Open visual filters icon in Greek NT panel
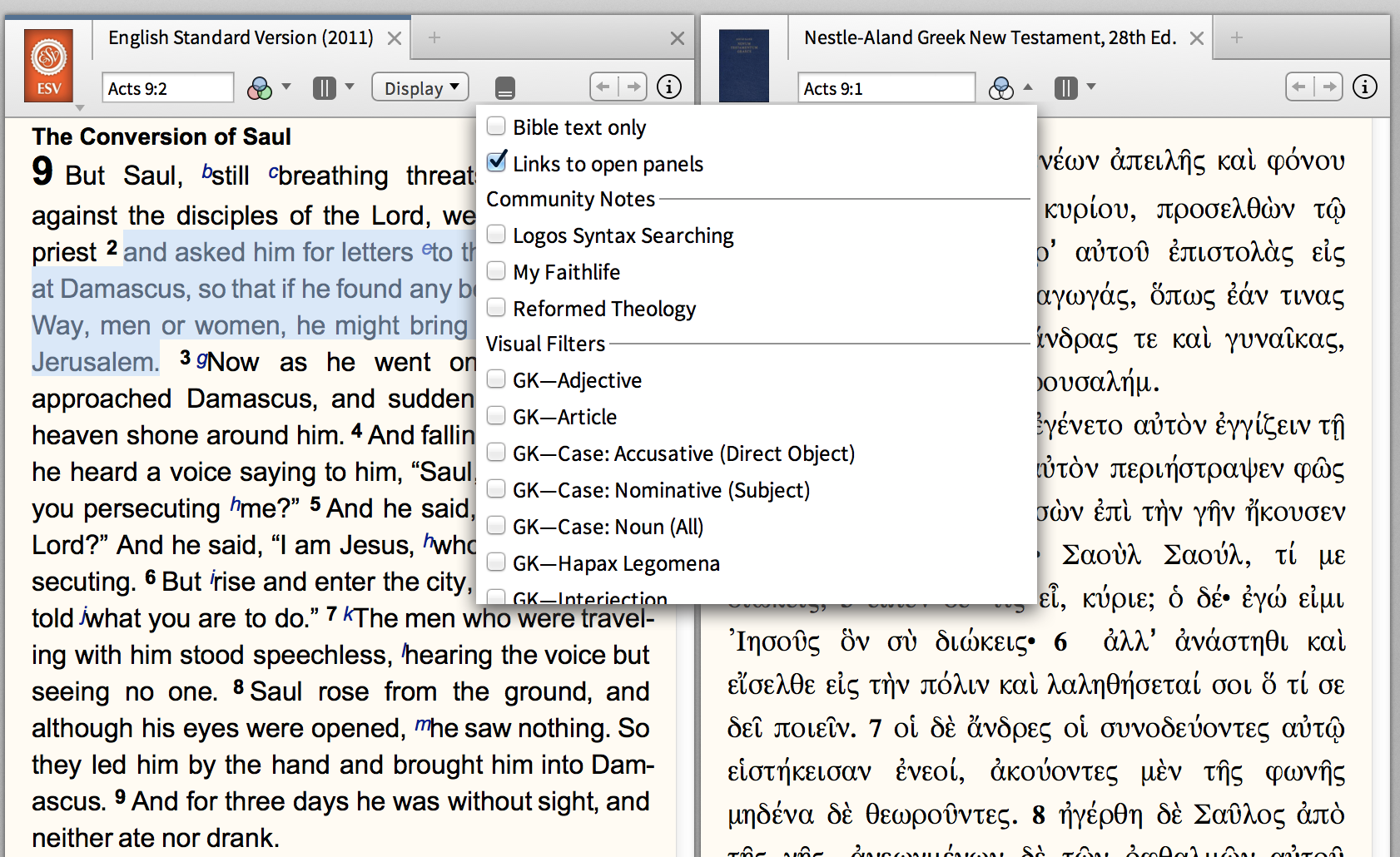 click(1000, 87)
